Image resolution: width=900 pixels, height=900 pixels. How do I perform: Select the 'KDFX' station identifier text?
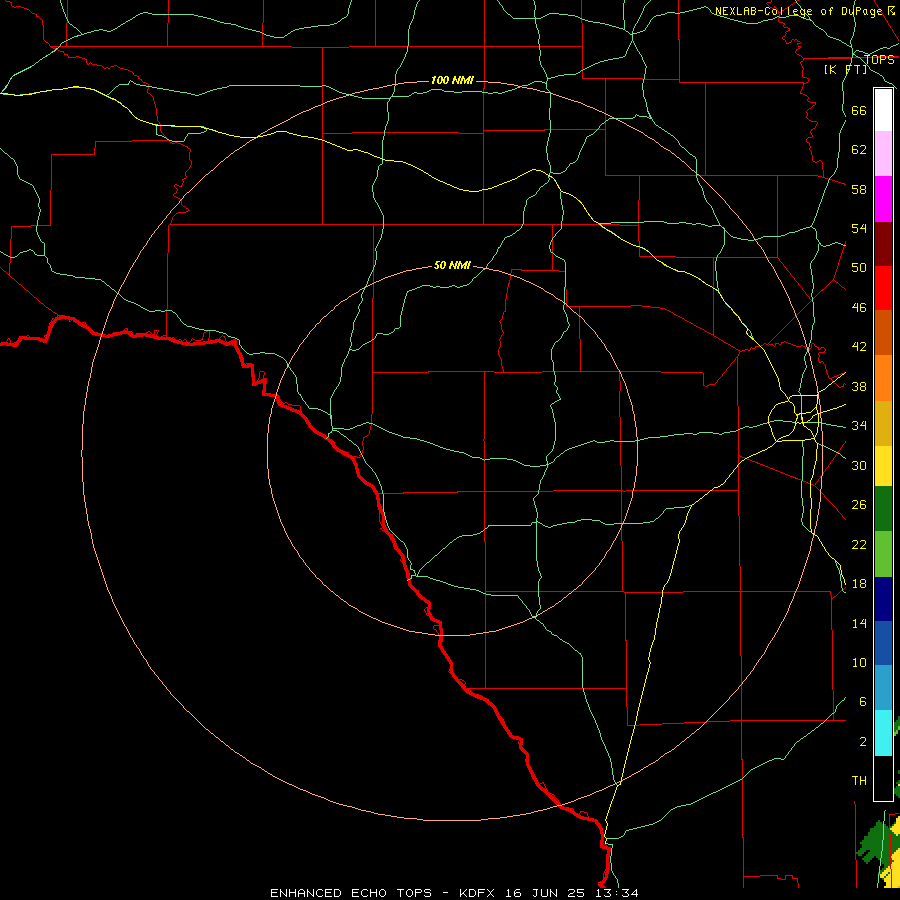coord(478,893)
